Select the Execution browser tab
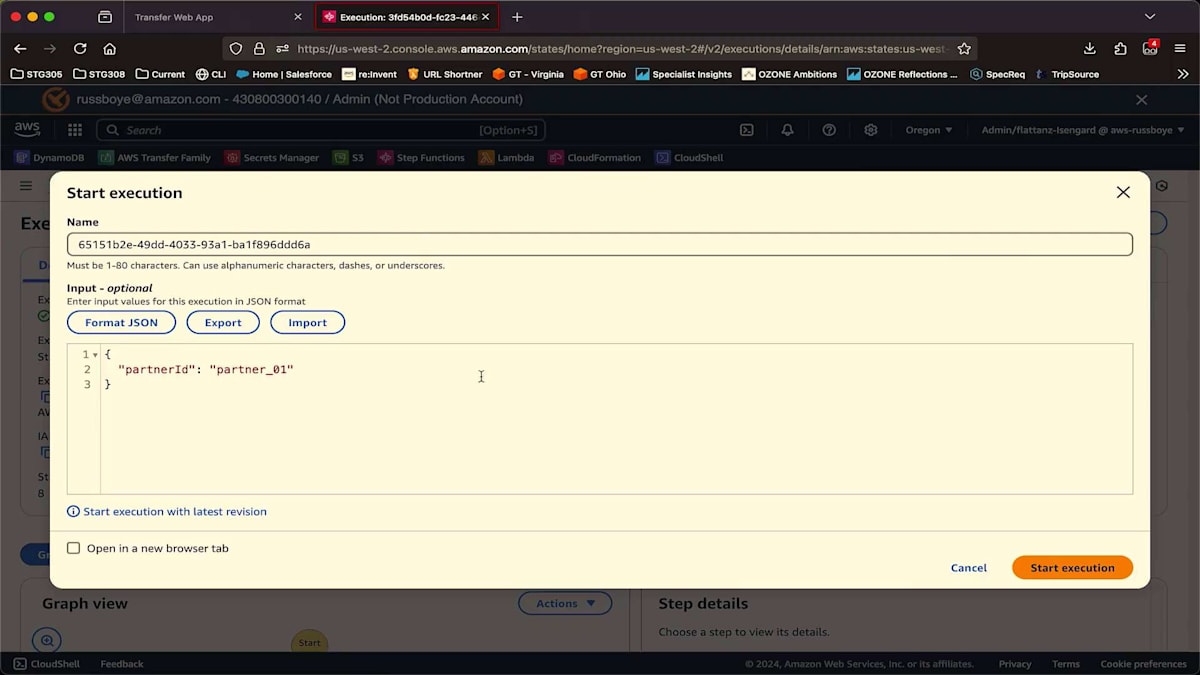The image size is (1200, 675). (x=406, y=17)
